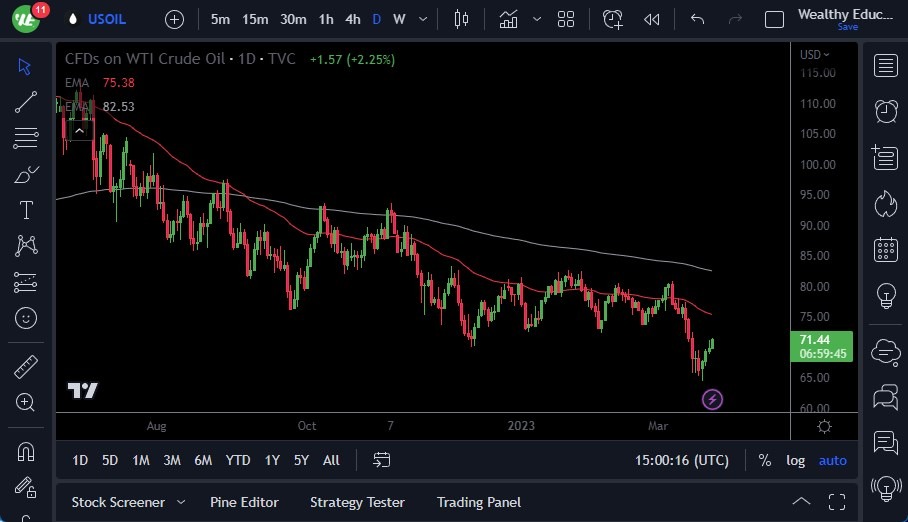This screenshot has height=522, width=908.
Task: Expand the Stock Screener dropdown arrow
Action: click(181, 502)
